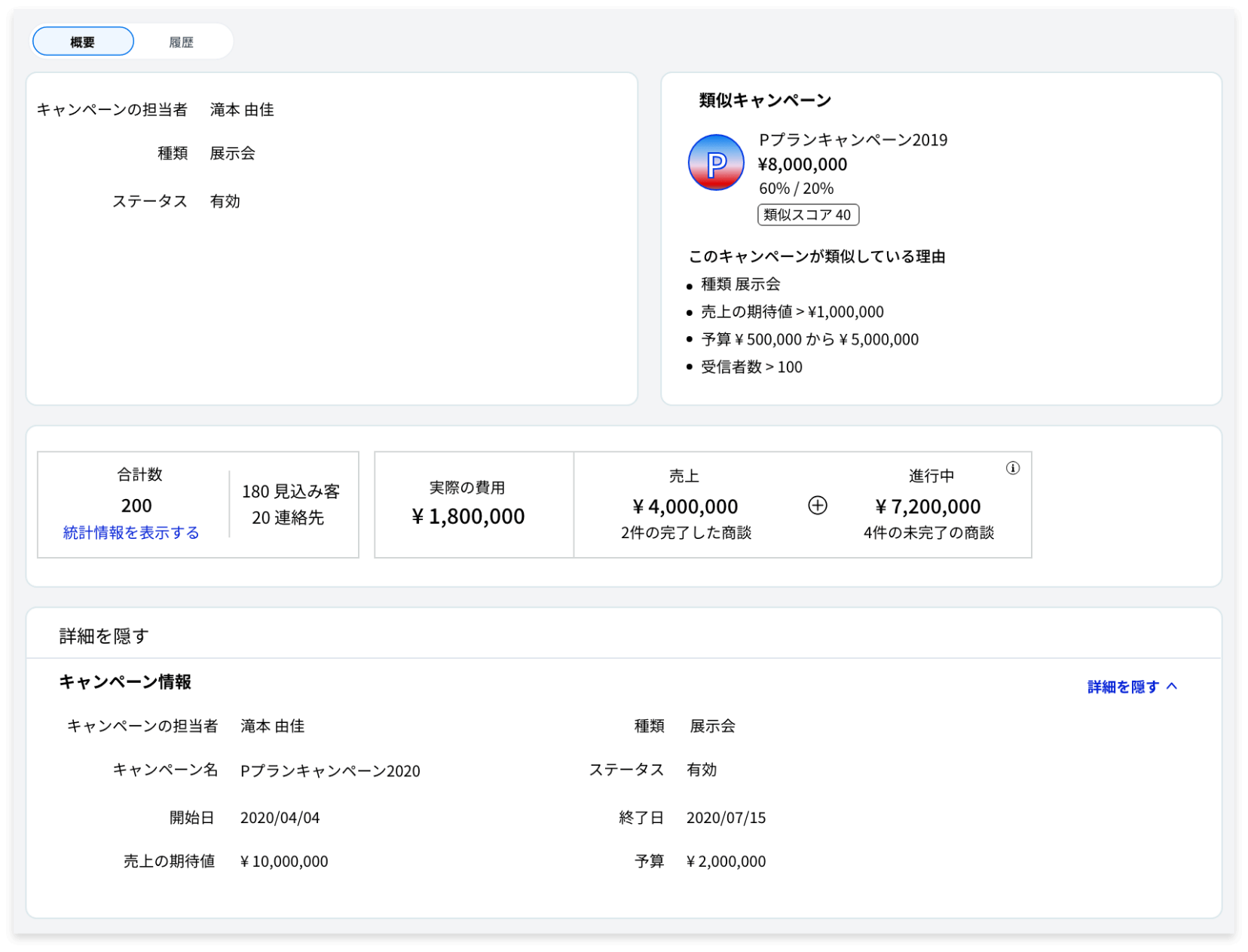Click 滝本 由佳 in キャンペーン情報 section

pos(272,726)
